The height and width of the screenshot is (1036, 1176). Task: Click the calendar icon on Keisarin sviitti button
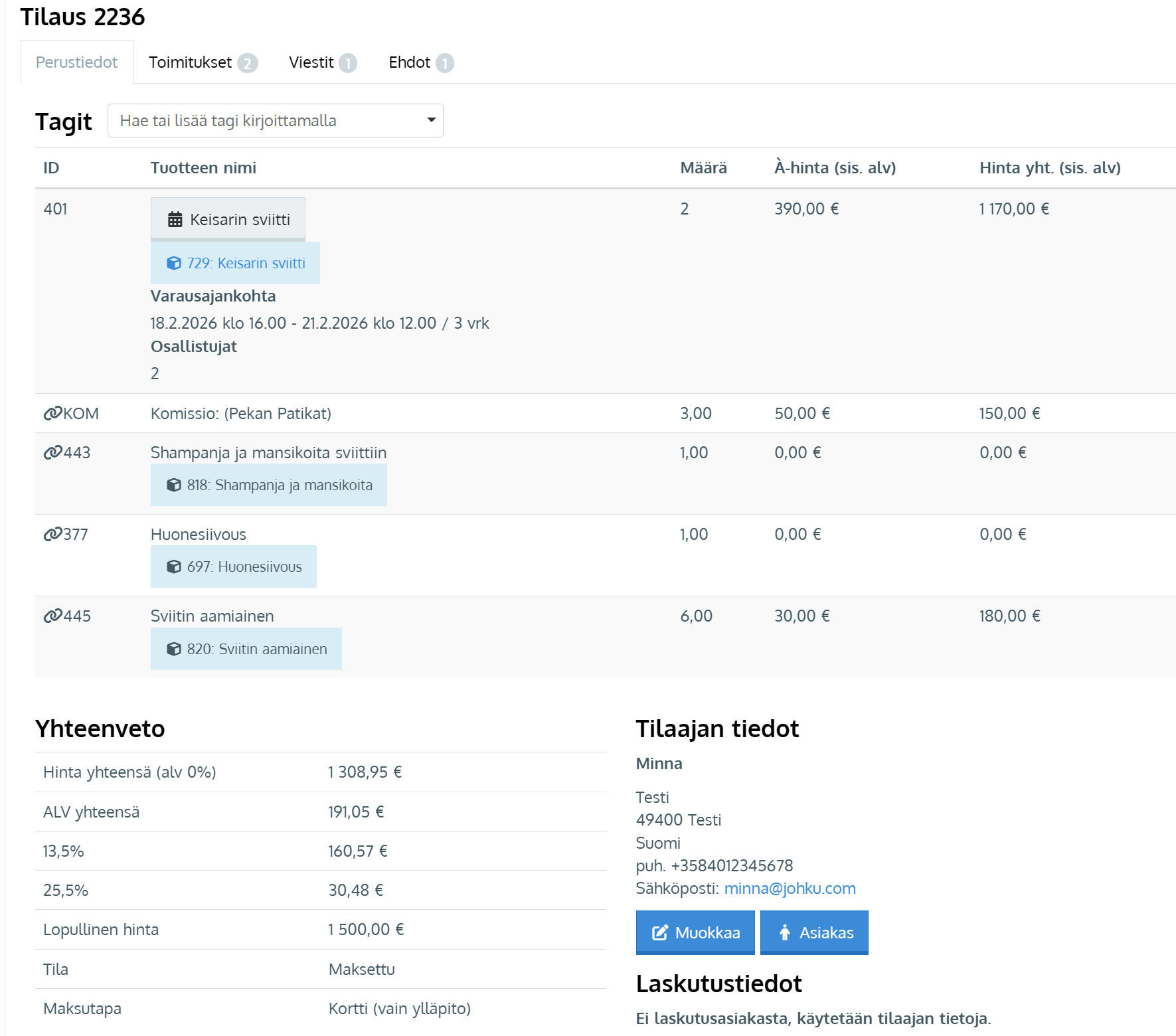point(175,220)
